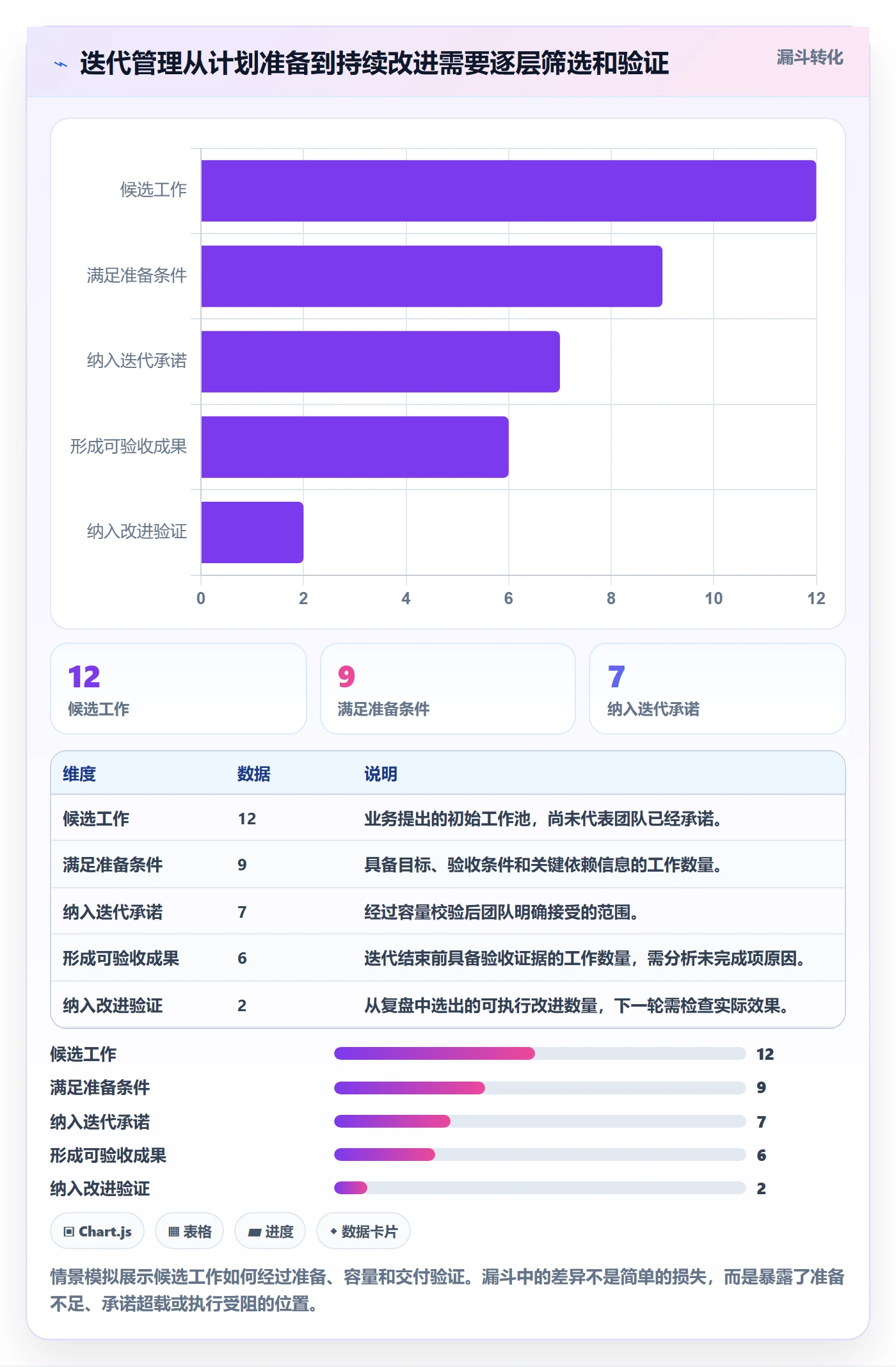
Task: Open the 9 满足准备条件 data card
Action: 448,689
